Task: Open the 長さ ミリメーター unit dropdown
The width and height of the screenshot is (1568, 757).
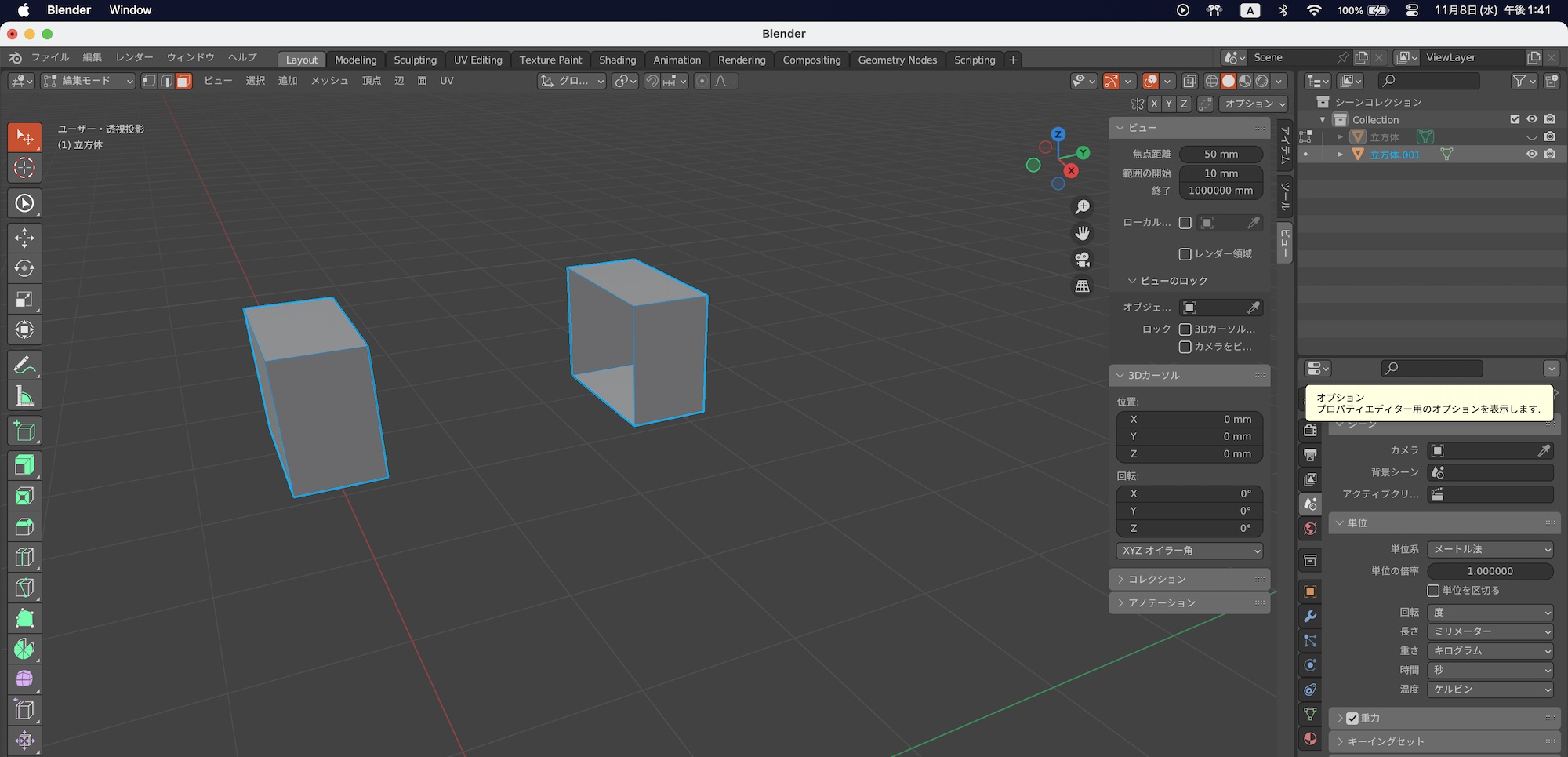Action: (x=1490, y=631)
